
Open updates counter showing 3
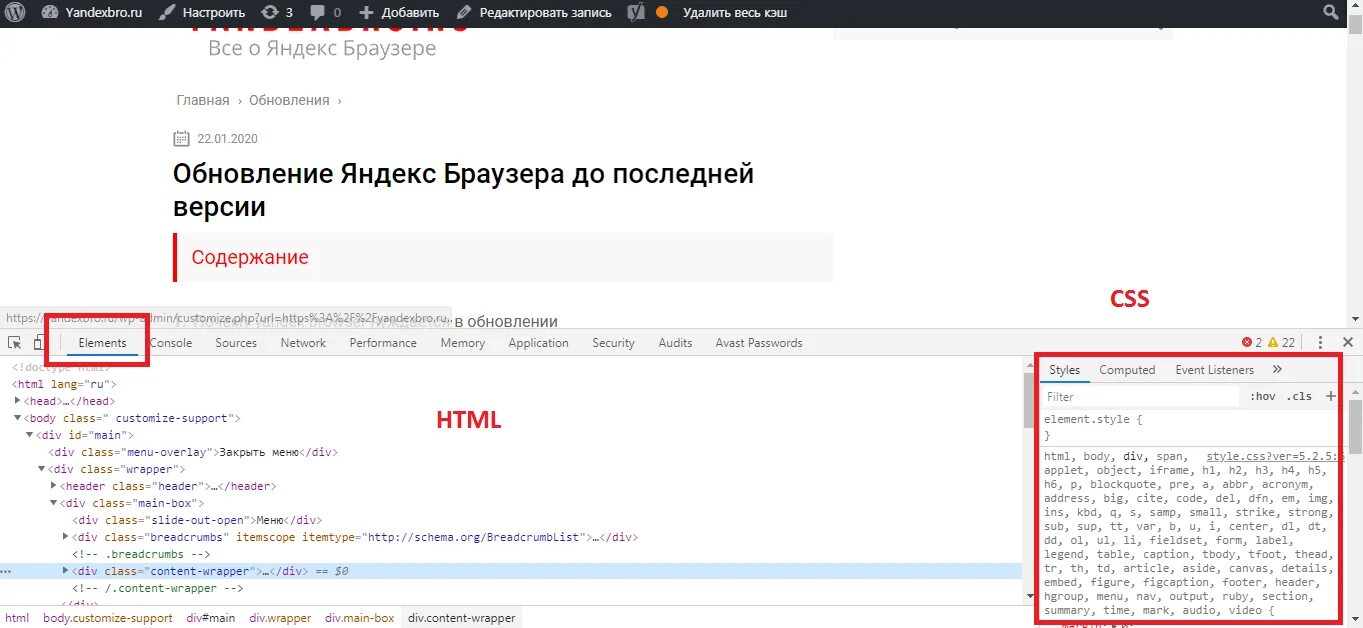pyautogui.click(x=277, y=13)
